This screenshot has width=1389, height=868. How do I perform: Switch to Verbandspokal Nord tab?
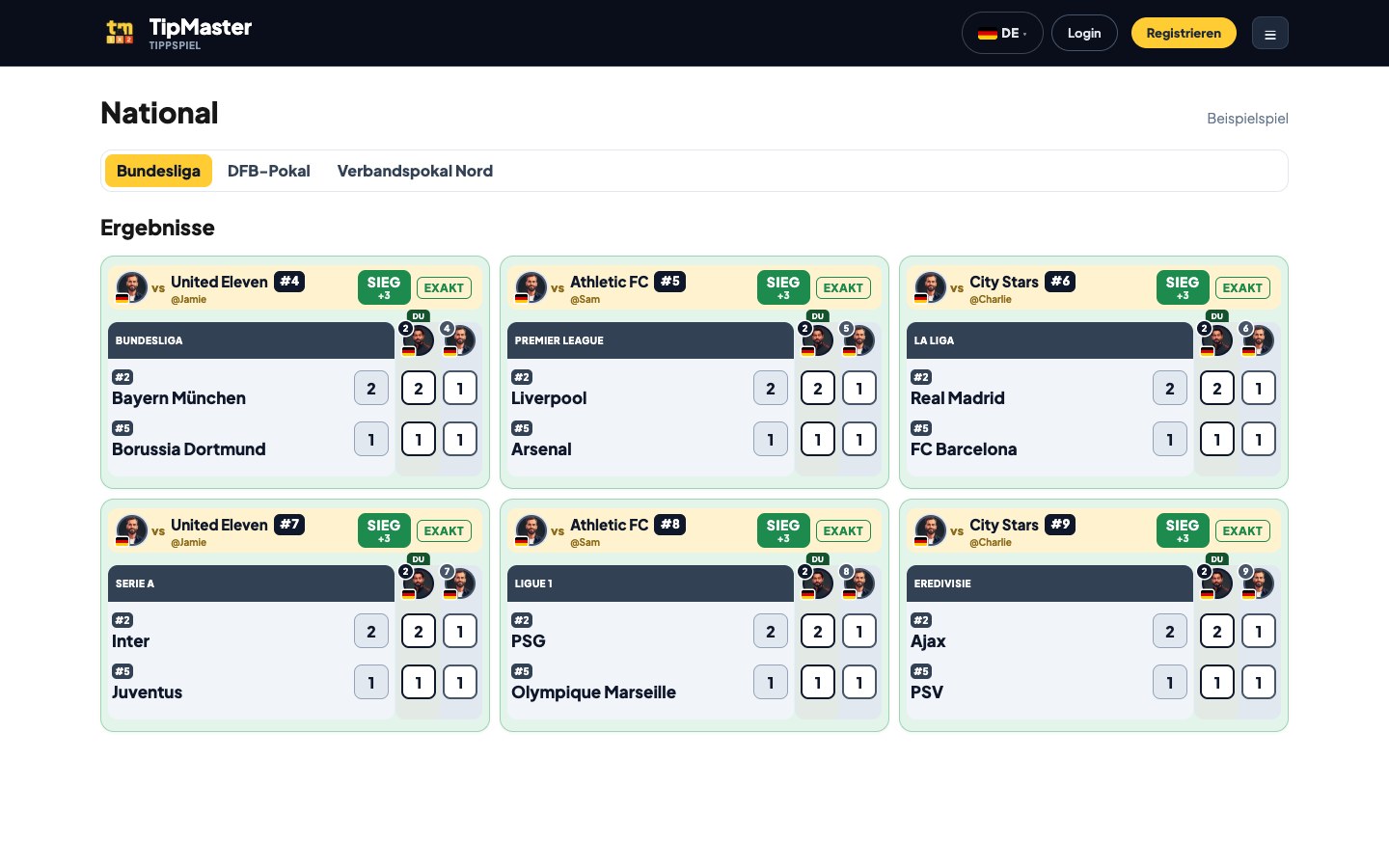(x=415, y=171)
